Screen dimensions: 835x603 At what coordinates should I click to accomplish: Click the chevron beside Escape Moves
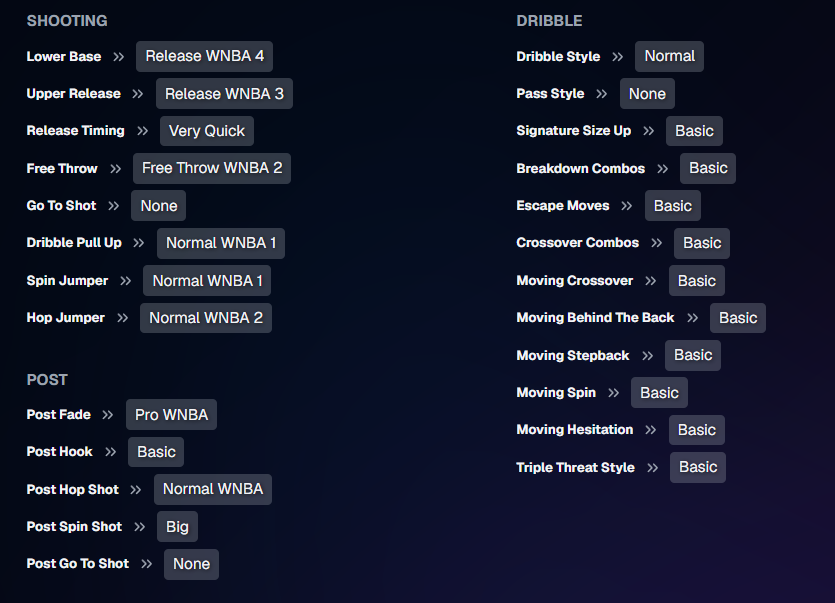click(627, 206)
